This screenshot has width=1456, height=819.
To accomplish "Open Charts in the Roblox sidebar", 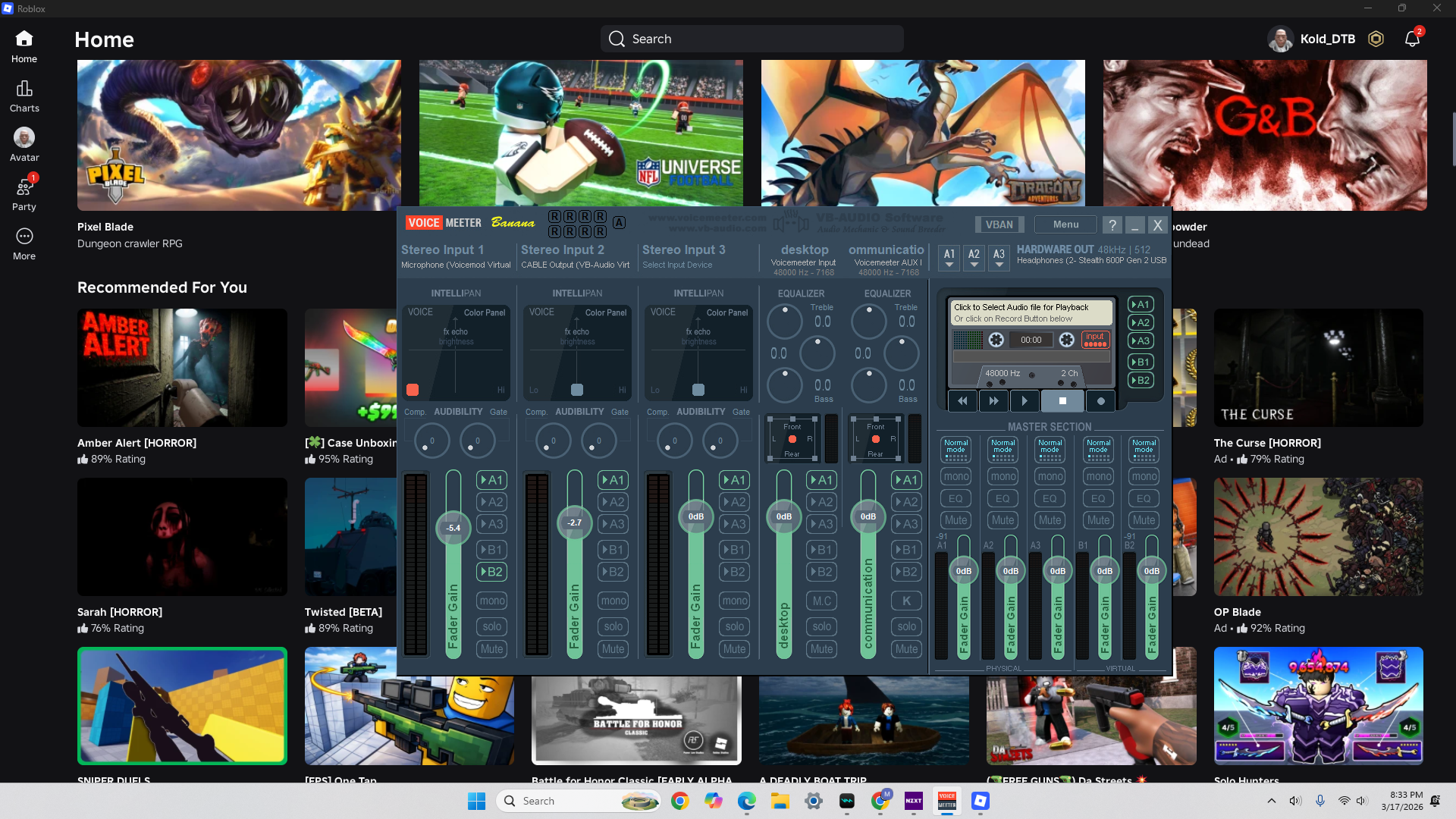I will [24, 96].
